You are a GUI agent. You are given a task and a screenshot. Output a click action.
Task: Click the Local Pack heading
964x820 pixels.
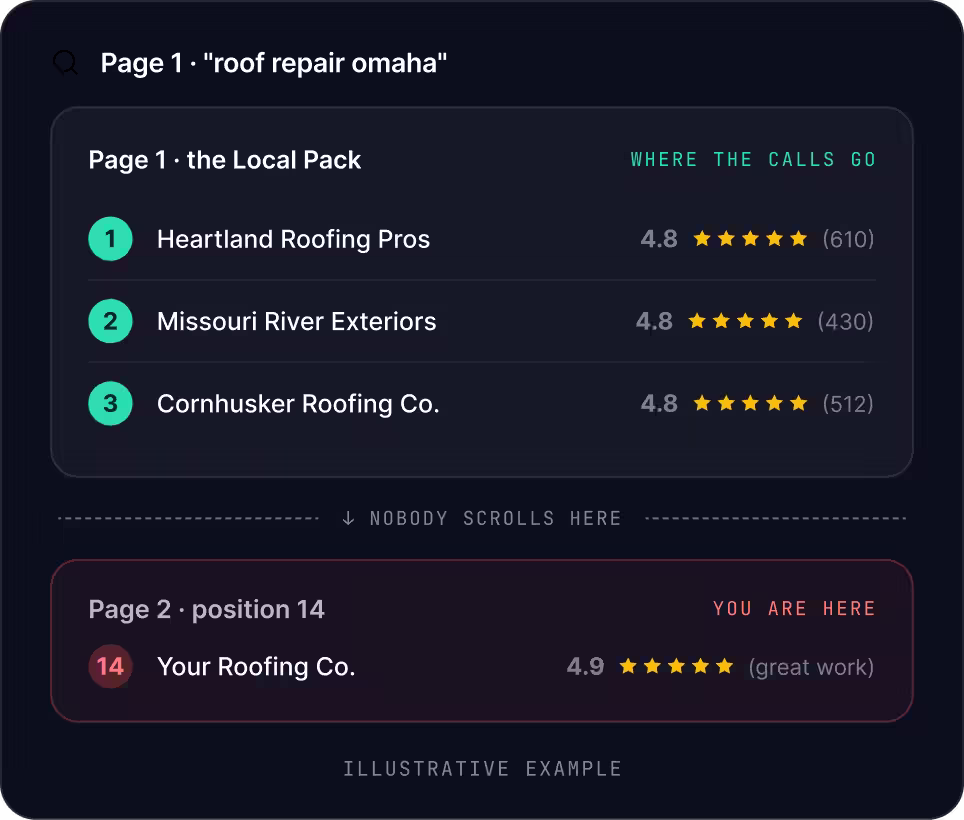[224, 160]
